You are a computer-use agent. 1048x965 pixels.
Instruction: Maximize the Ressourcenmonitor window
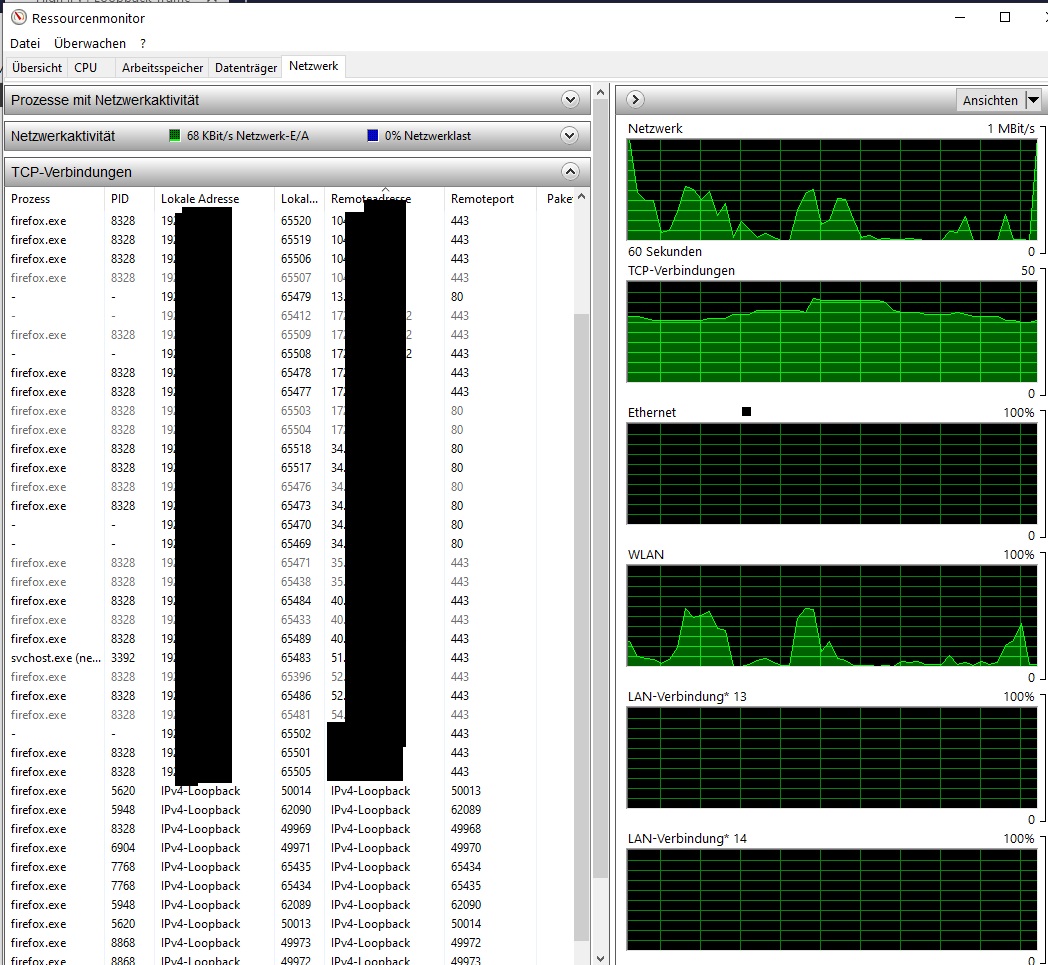pyautogui.click(x=1005, y=17)
